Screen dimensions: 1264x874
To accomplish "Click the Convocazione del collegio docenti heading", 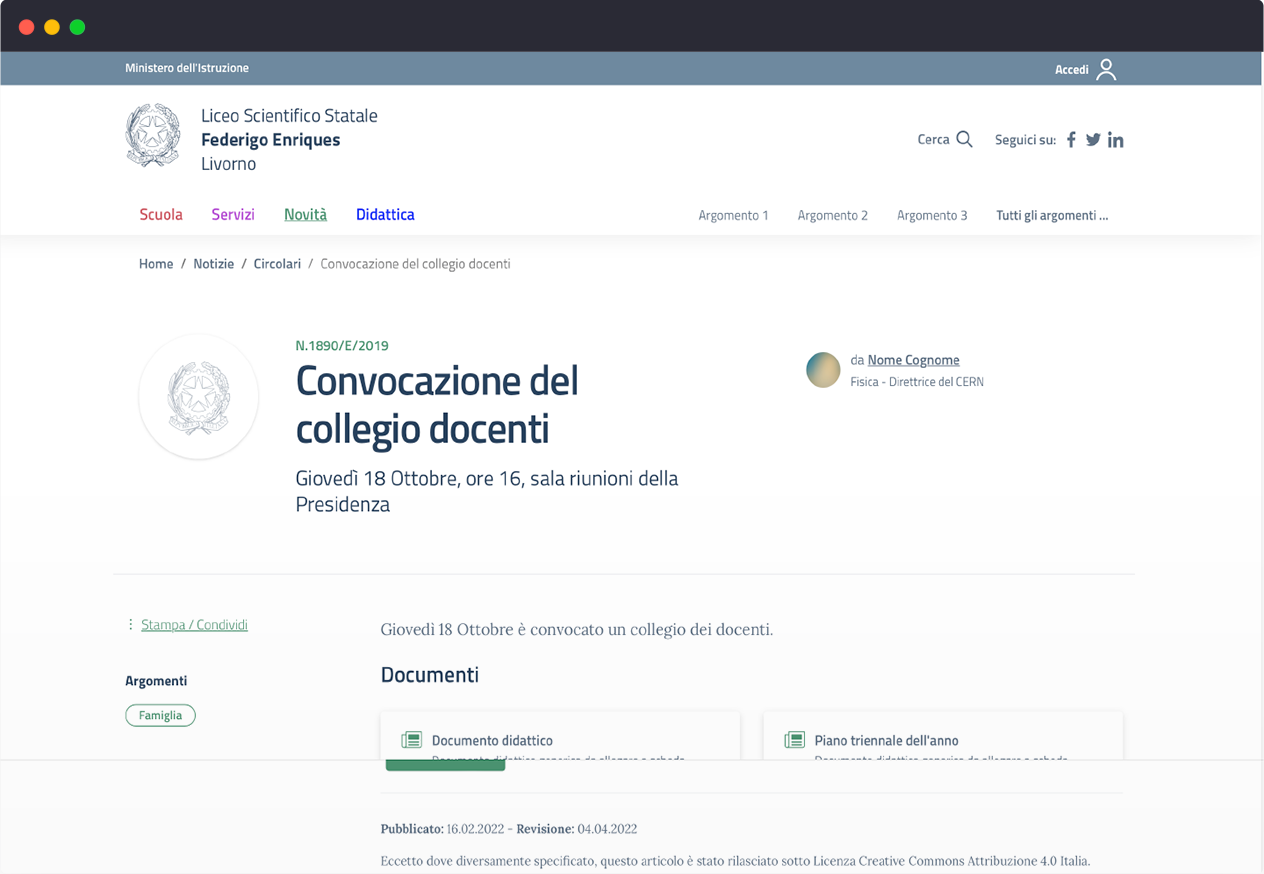I will tap(437, 405).
